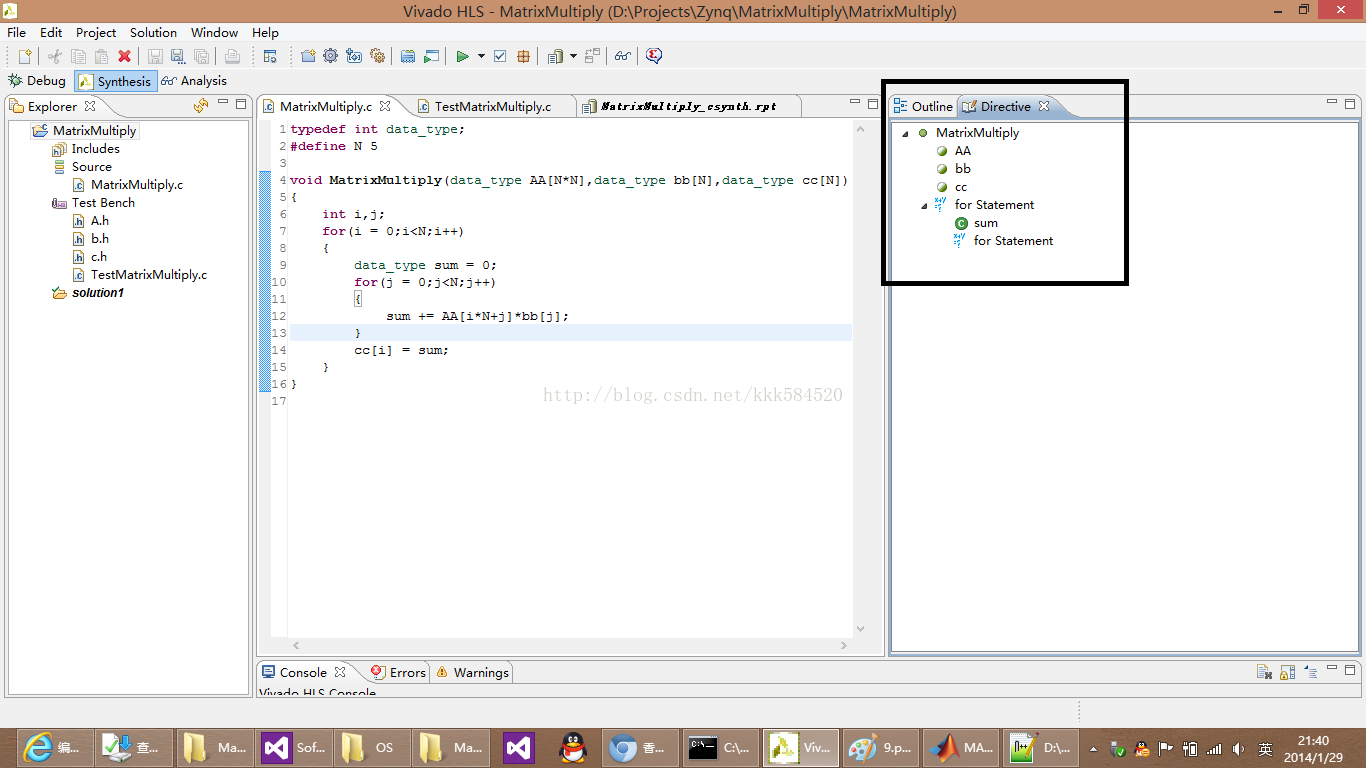Open the Help menu
The width and height of the screenshot is (1366, 768).
click(x=265, y=32)
